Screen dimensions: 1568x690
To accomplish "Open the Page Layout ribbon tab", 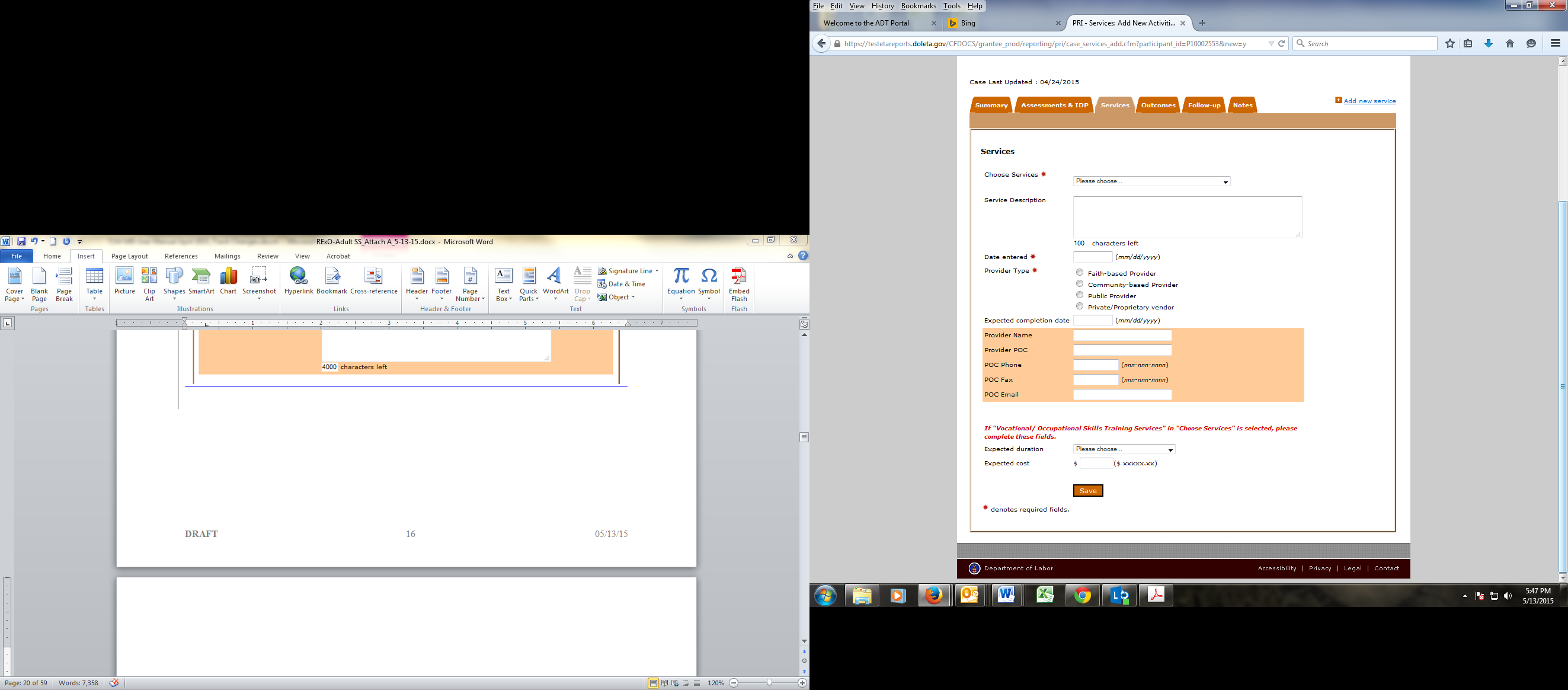I will [130, 257].
